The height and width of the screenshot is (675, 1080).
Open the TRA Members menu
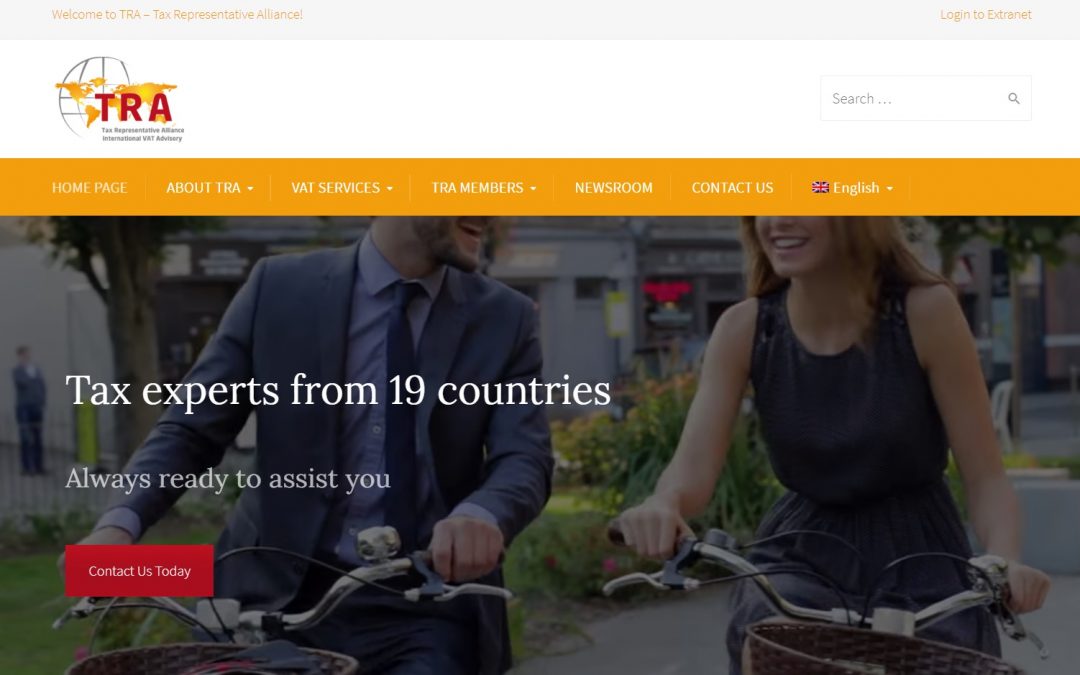(477, 187)
